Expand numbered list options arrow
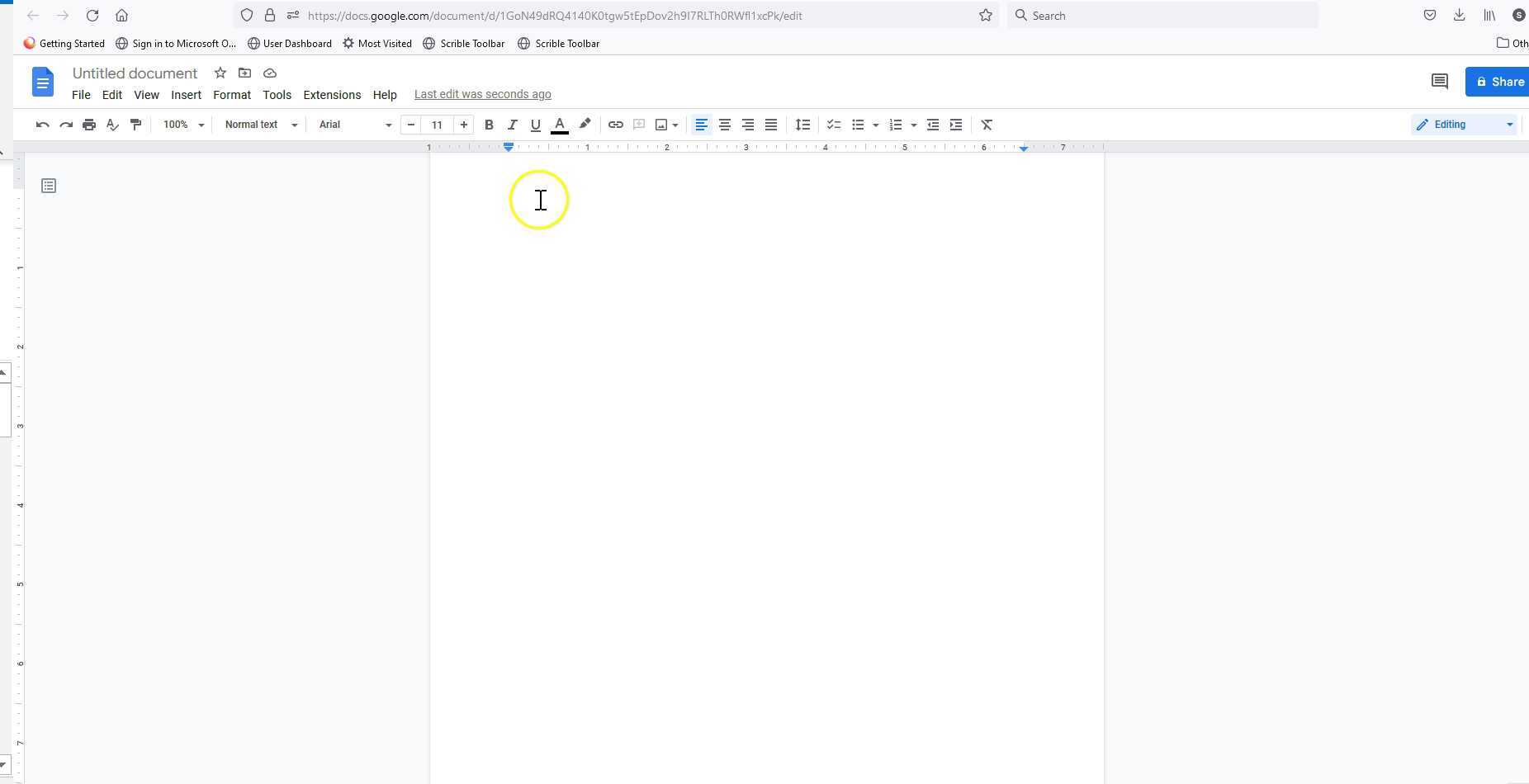1529x784 pixels. tap(914, 125)
